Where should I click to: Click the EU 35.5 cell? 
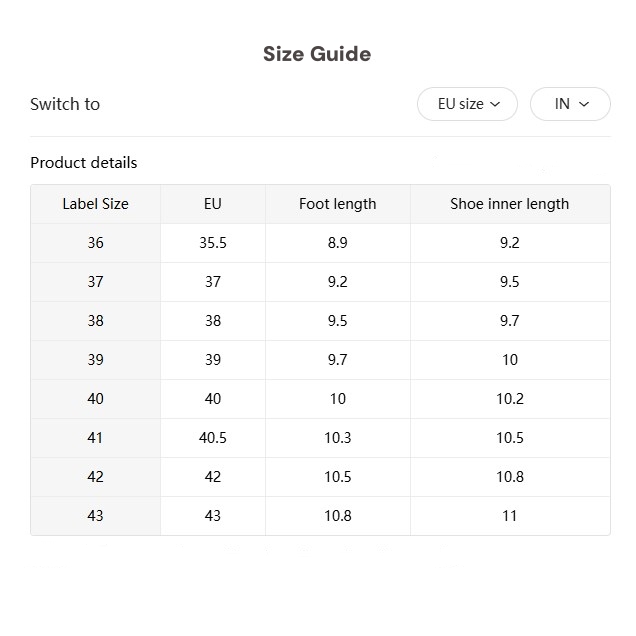point(213,243)
